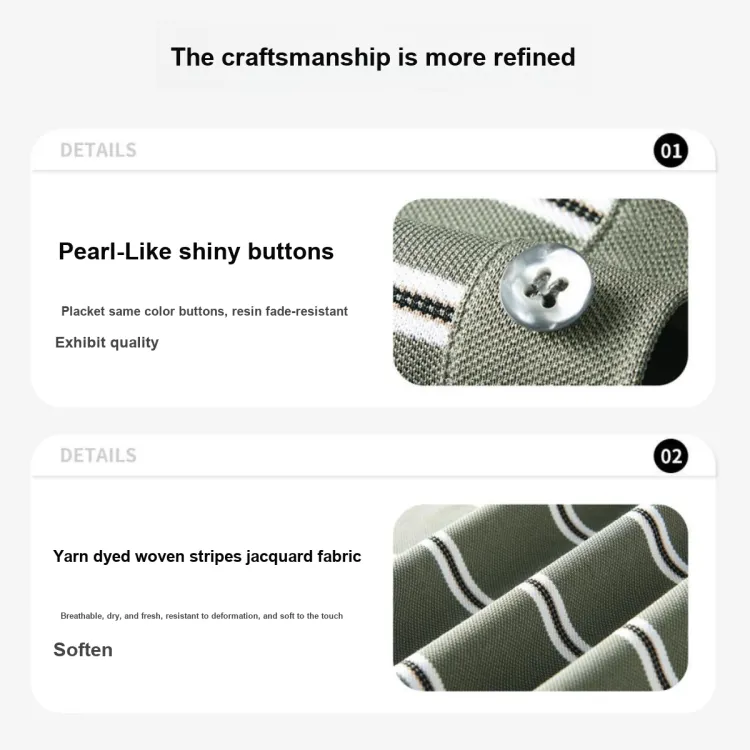Viewport: 750px width, 750px height.
Task: Select the second DETAILS header label
Action: (x=98, y=455)
